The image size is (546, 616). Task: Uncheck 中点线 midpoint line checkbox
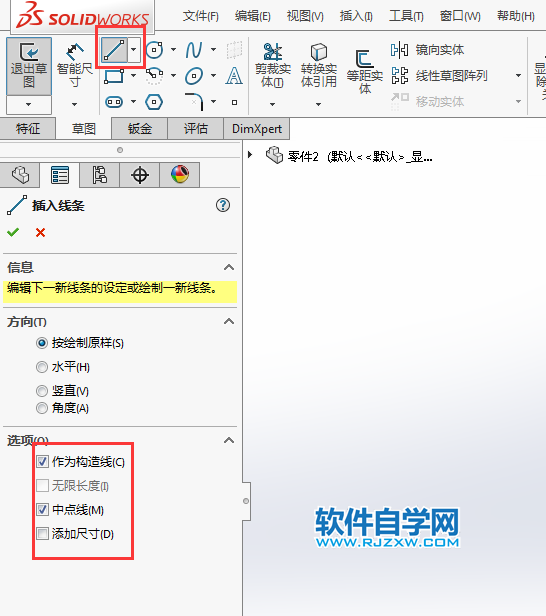point(42,510)
